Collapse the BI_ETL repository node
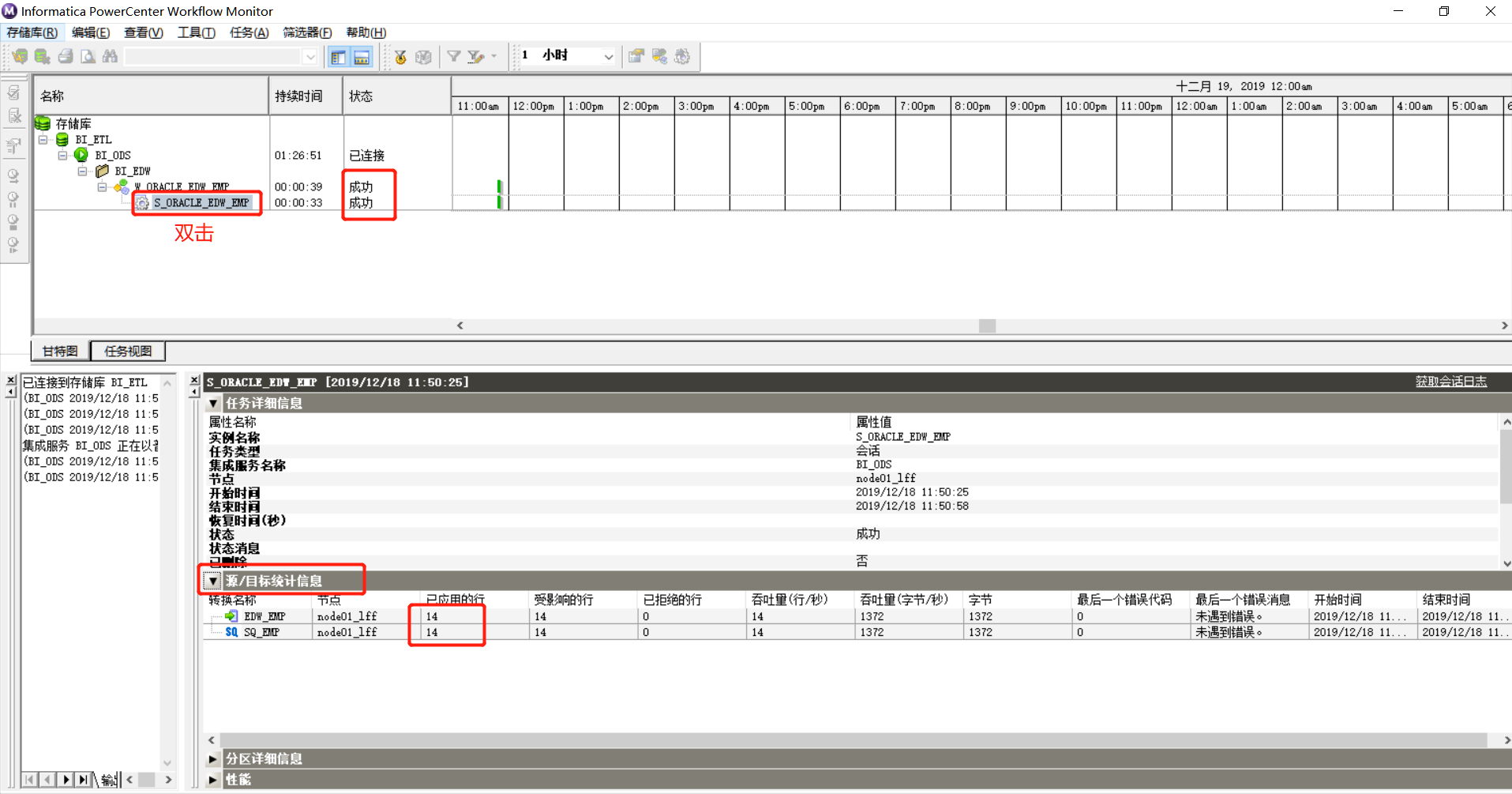The height and width of the screenshot is (794, 1512). click(x=43, y=140)
